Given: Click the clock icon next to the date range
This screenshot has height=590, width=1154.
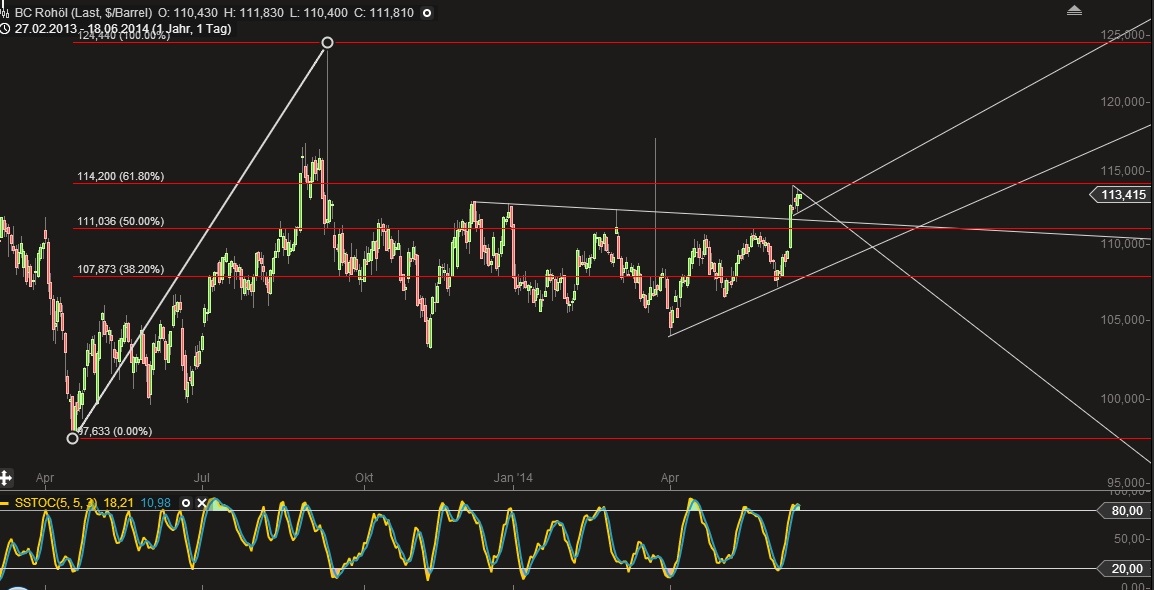Looking at the screenshot, I should tap(6, 29).
